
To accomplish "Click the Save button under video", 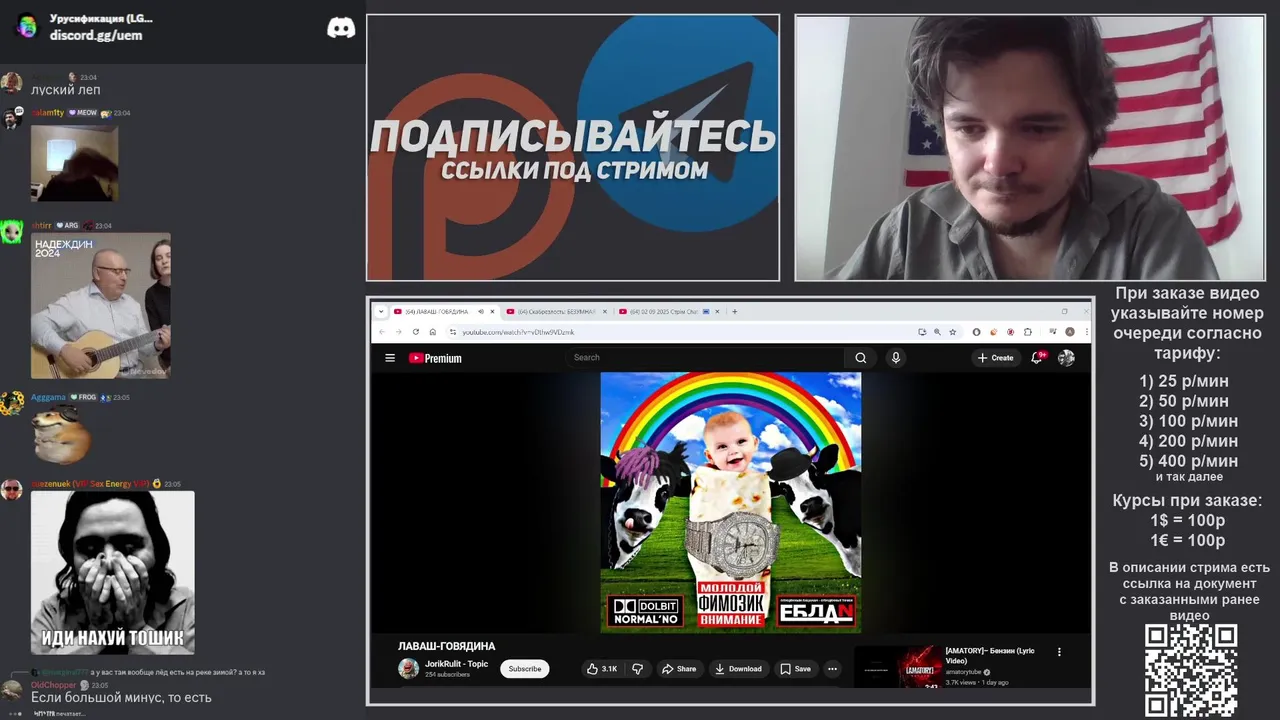I will coord(795,669).
